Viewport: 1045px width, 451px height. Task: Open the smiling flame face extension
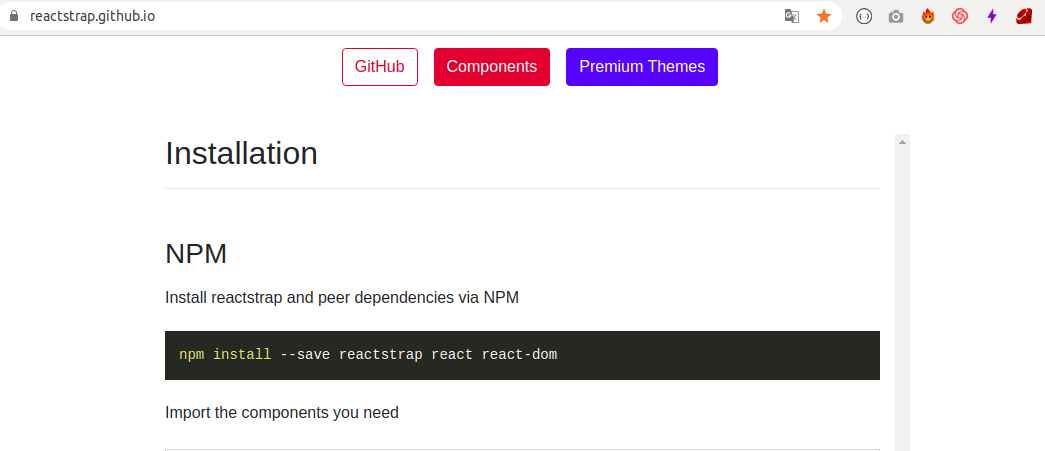[x=928, y=16]
